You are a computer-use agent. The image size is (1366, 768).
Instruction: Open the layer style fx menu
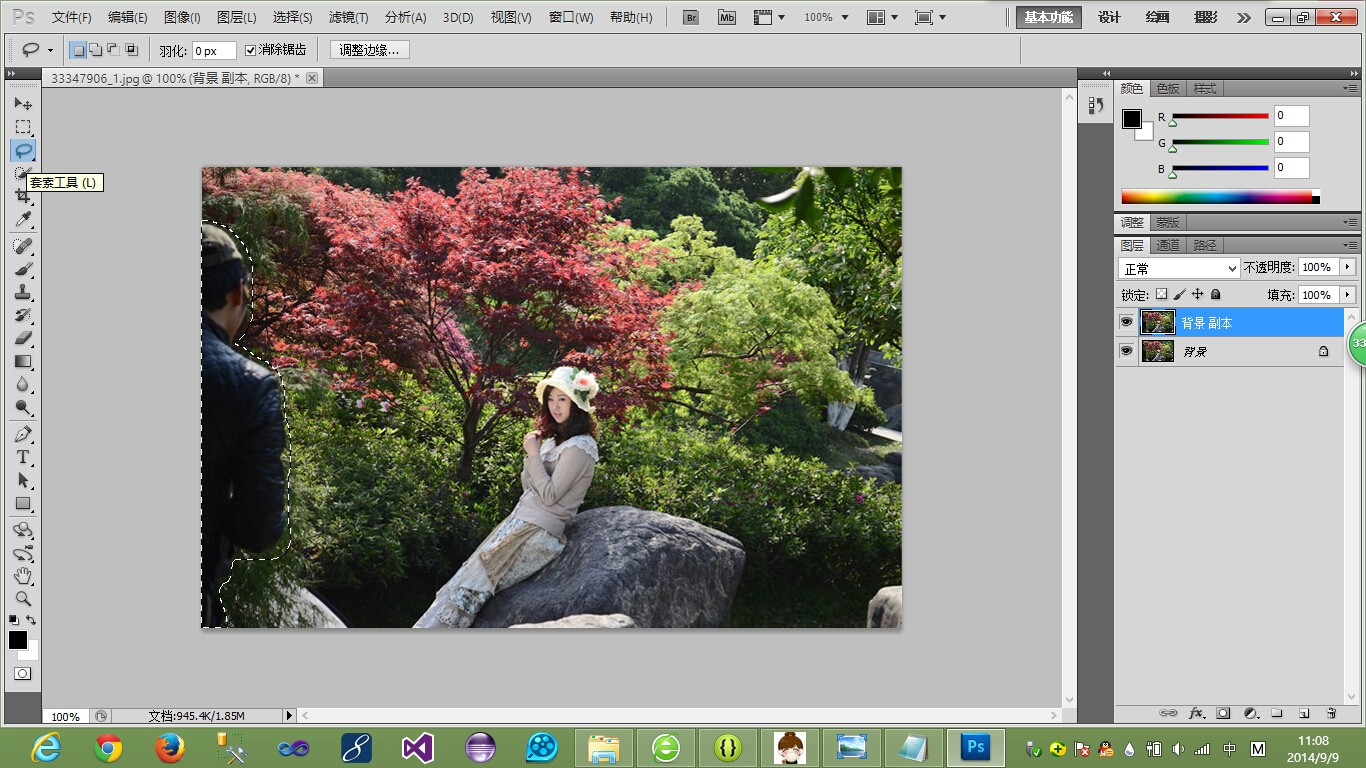(x=1196, y=713)
